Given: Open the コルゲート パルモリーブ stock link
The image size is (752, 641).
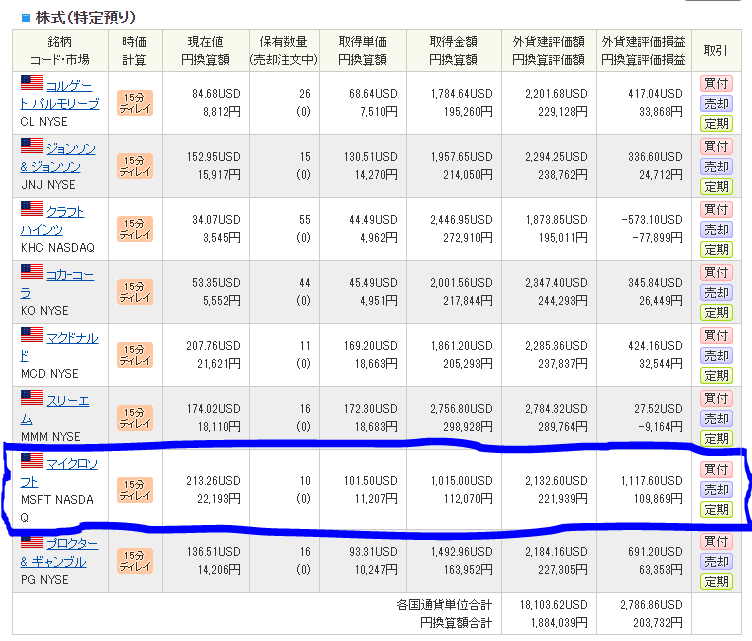Looking at the screenshot, I should (x=60, y=93).
